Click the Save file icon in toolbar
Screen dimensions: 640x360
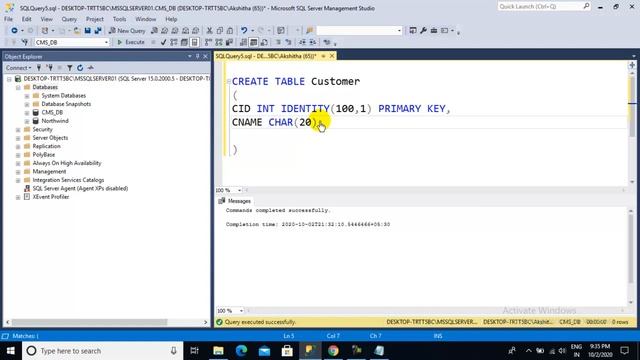coord(87,31)
